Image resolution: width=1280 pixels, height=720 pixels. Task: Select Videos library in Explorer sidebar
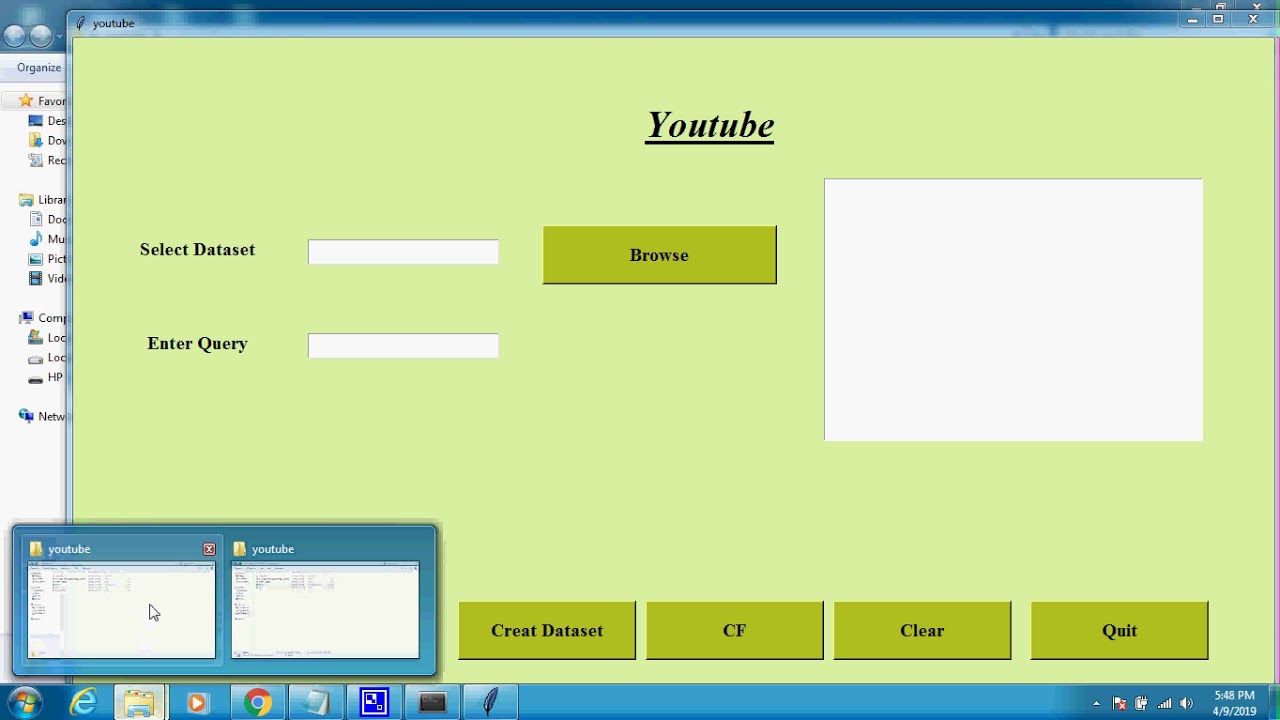click(47, 279)
